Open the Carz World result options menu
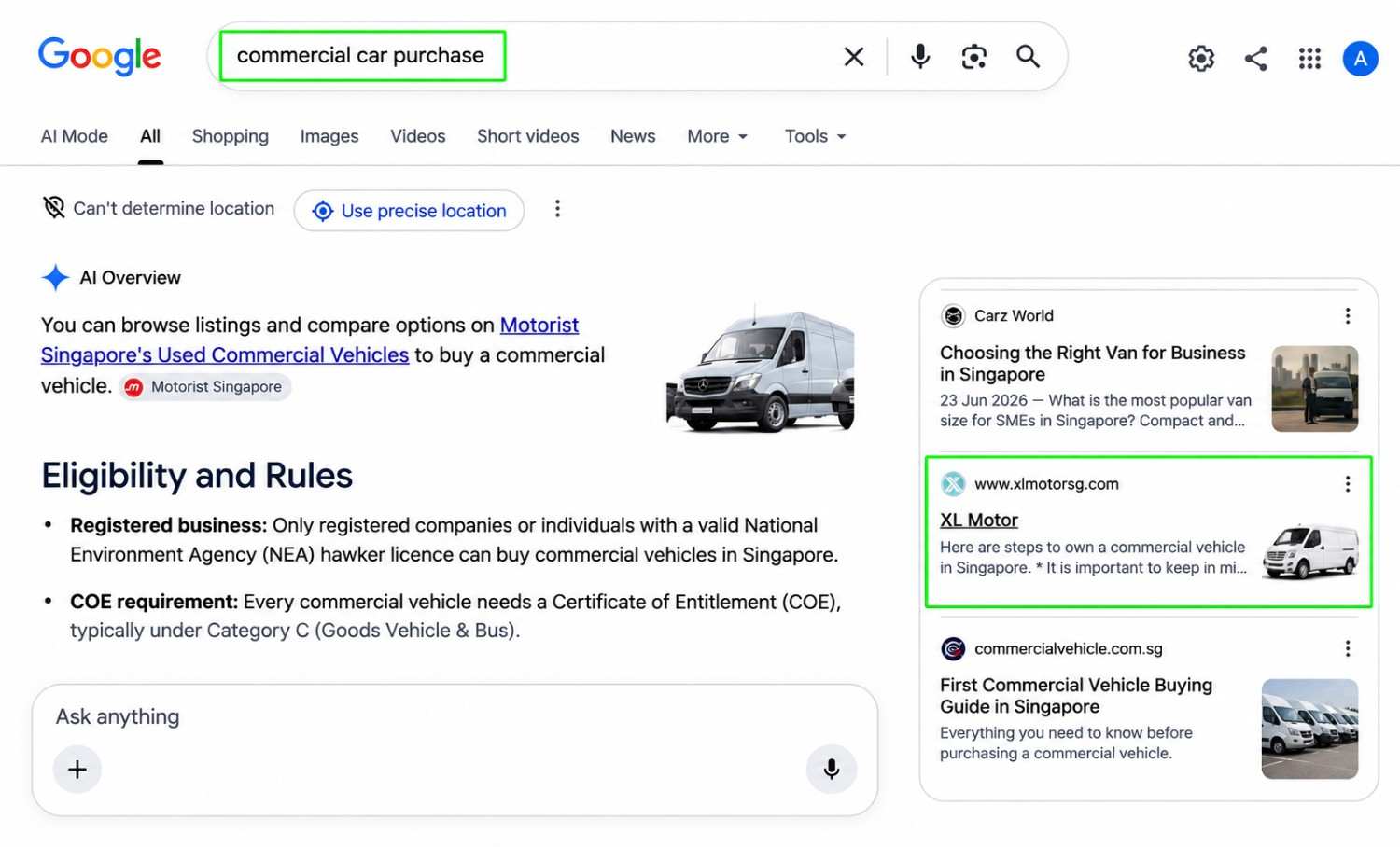This screenshot has height=847, width=1400. (x=1348, y=316)
